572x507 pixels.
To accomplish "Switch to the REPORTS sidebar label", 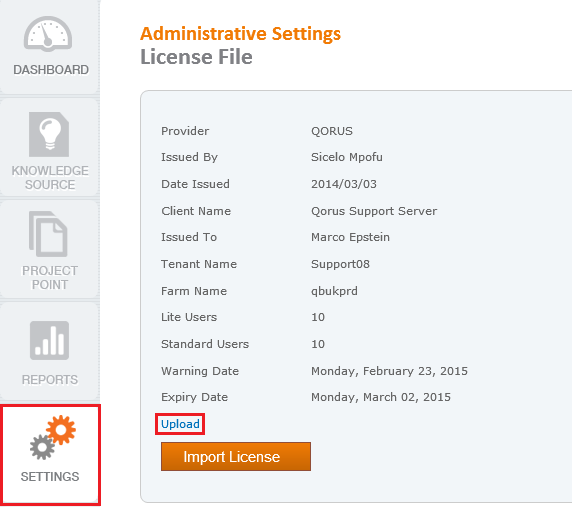I will click(x=50, y=380).
